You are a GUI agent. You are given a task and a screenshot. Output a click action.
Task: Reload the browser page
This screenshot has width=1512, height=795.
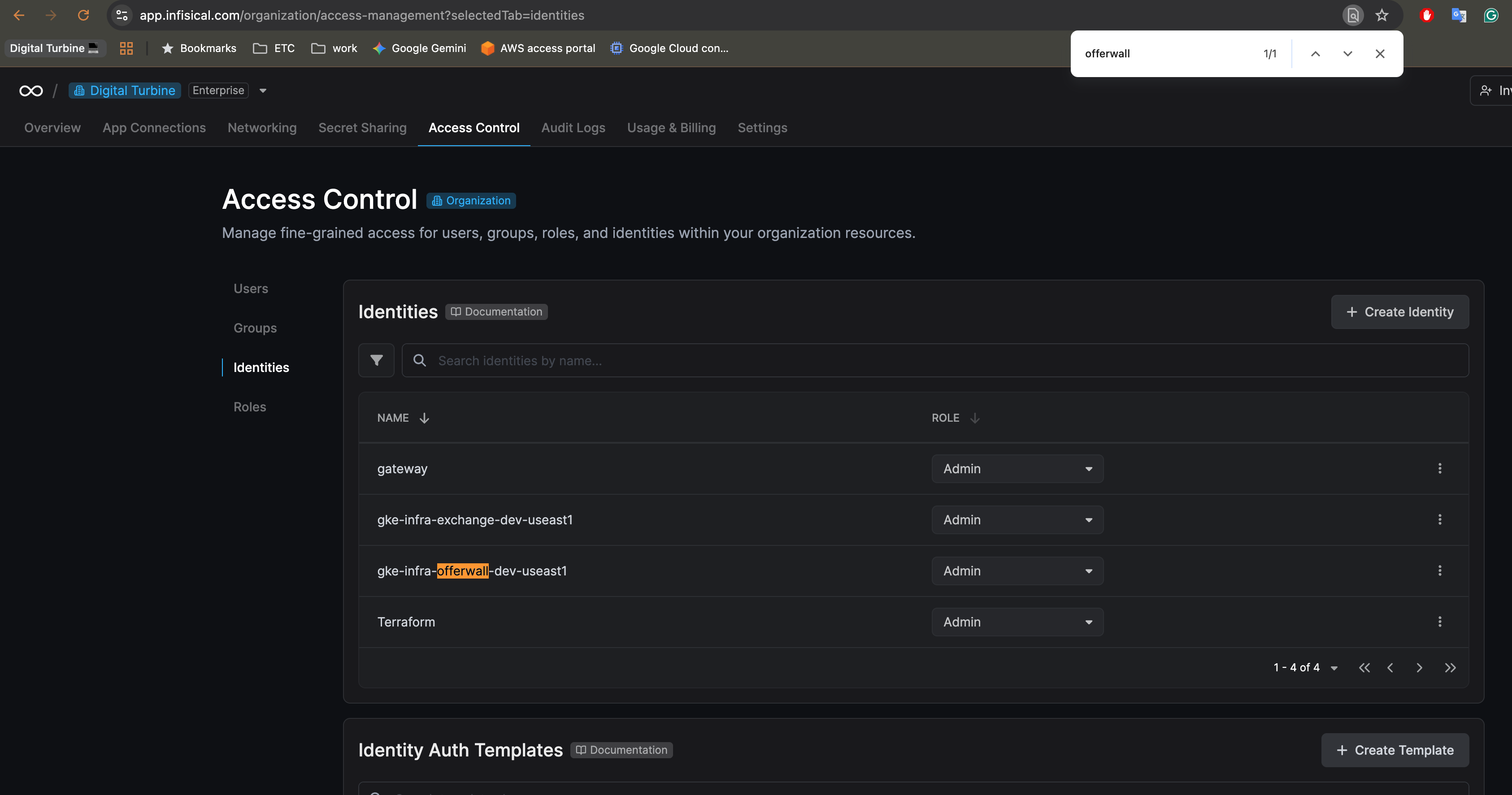point(83,15)
